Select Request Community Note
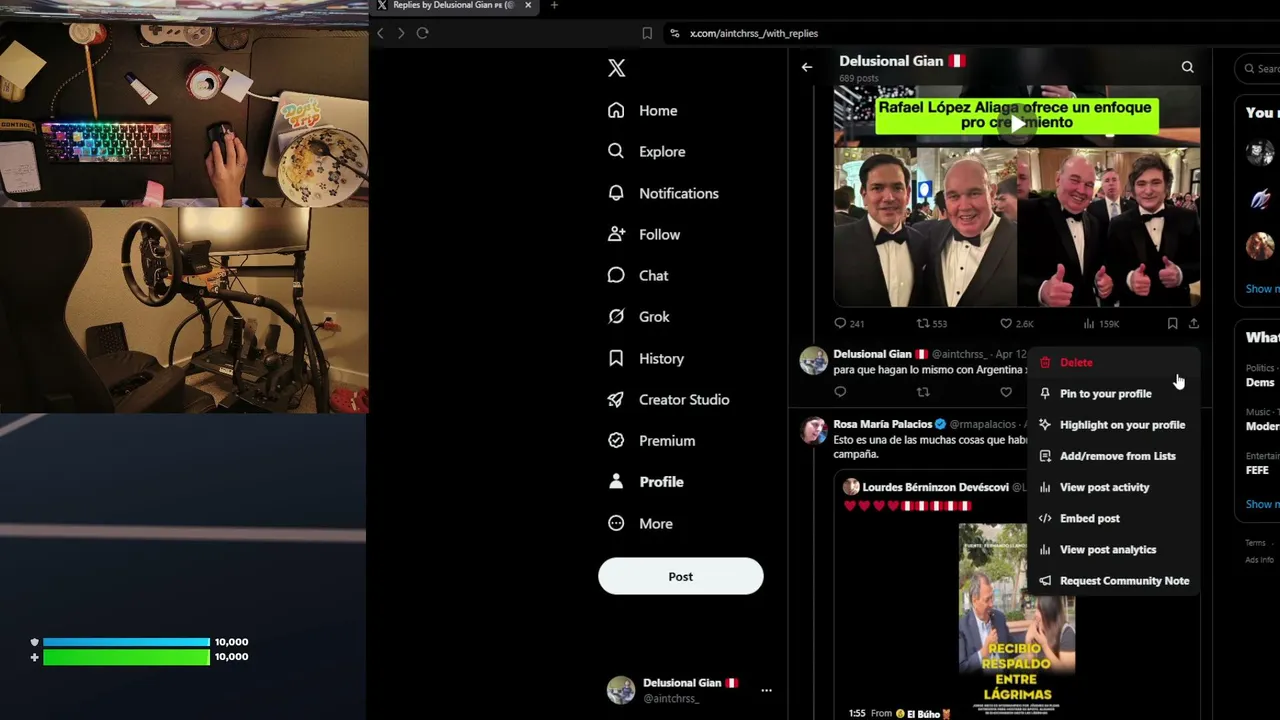 (1114, 581)
